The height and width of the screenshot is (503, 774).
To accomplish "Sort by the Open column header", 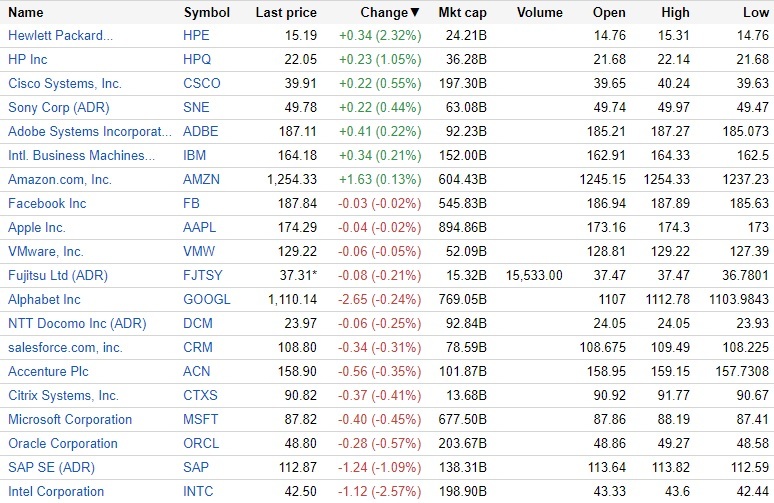I will (610, 13).
